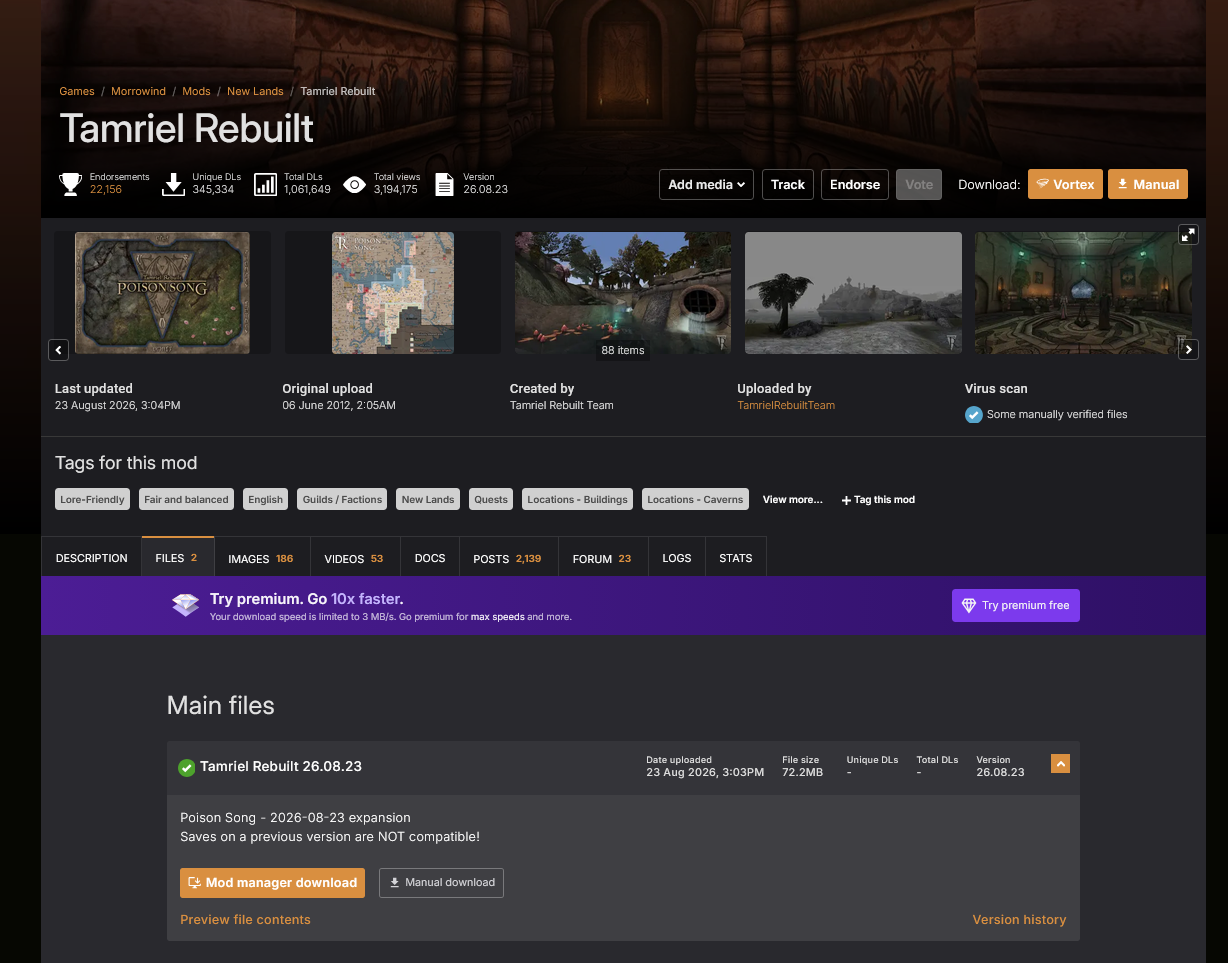Select the Files tab
1228x963 pixels.
pyautogui.click(x=178, y=558)
